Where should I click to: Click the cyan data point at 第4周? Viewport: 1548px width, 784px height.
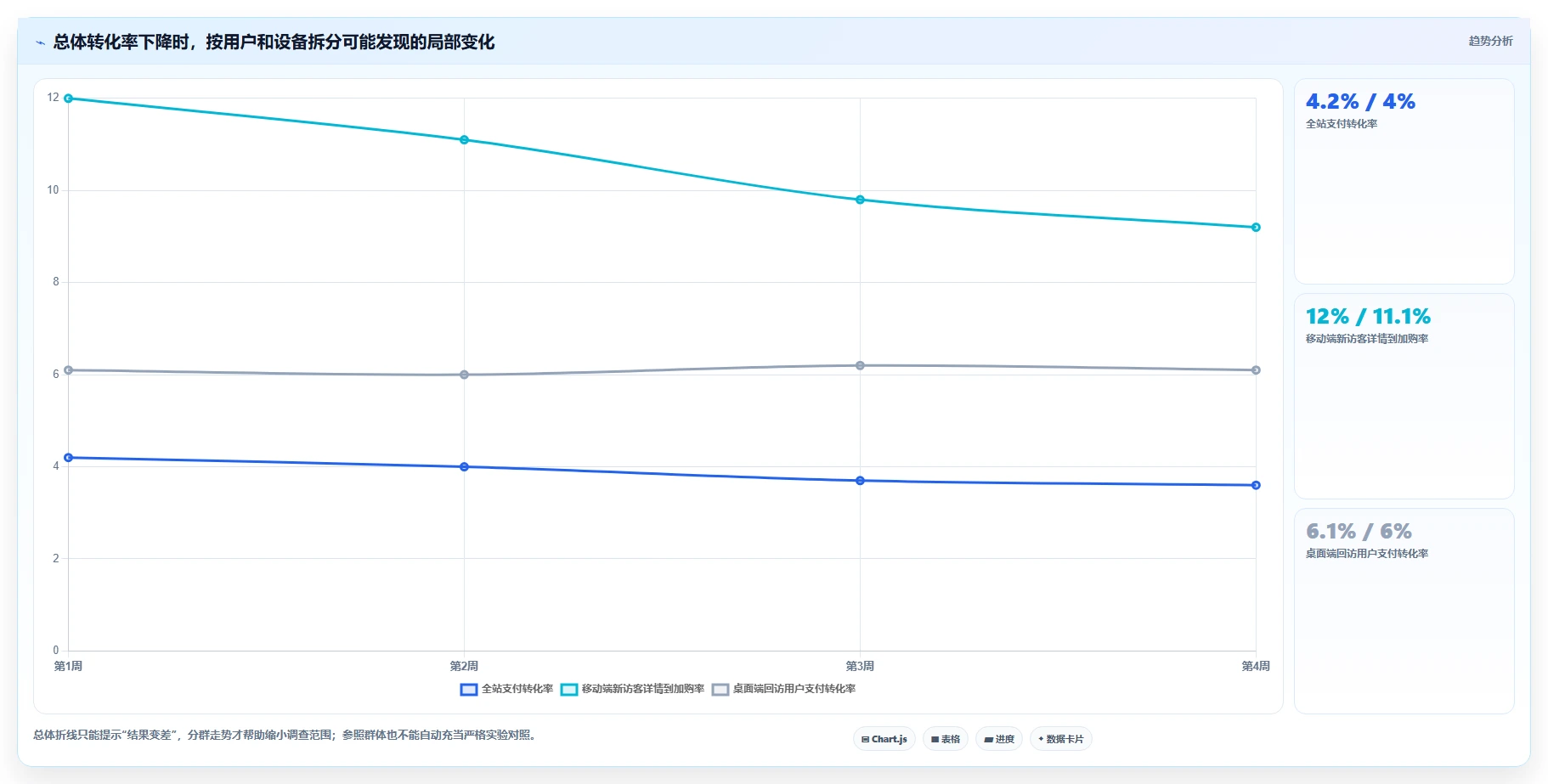pyautogui.click(x=1256, y=228)
